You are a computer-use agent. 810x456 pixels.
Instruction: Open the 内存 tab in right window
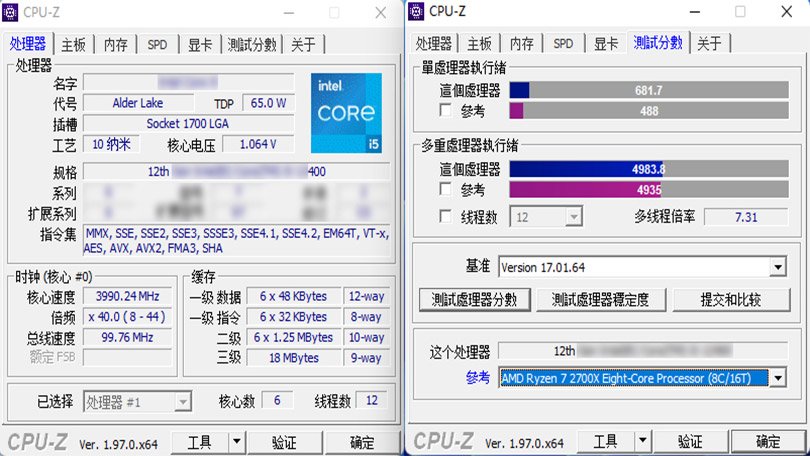pyautogui.click(x=521, y=44)
